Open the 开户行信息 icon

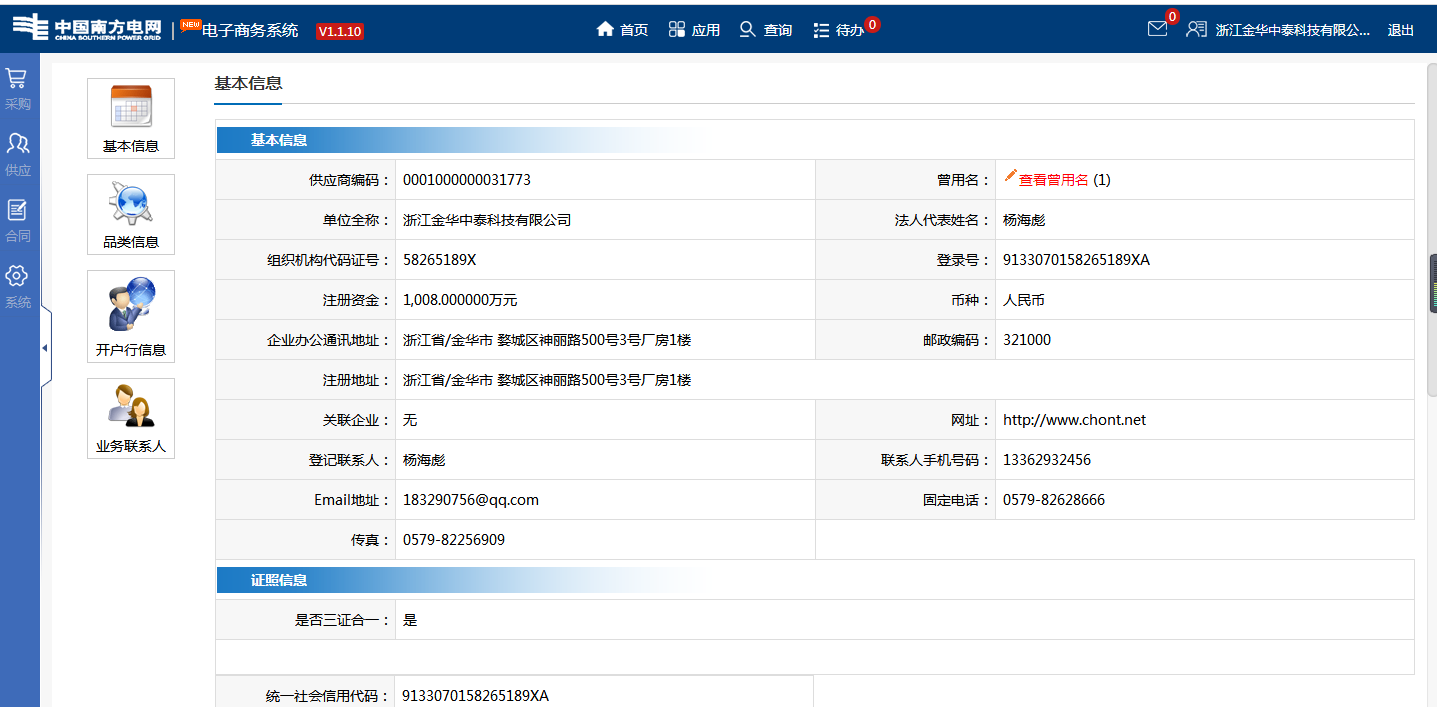(131, 305)
